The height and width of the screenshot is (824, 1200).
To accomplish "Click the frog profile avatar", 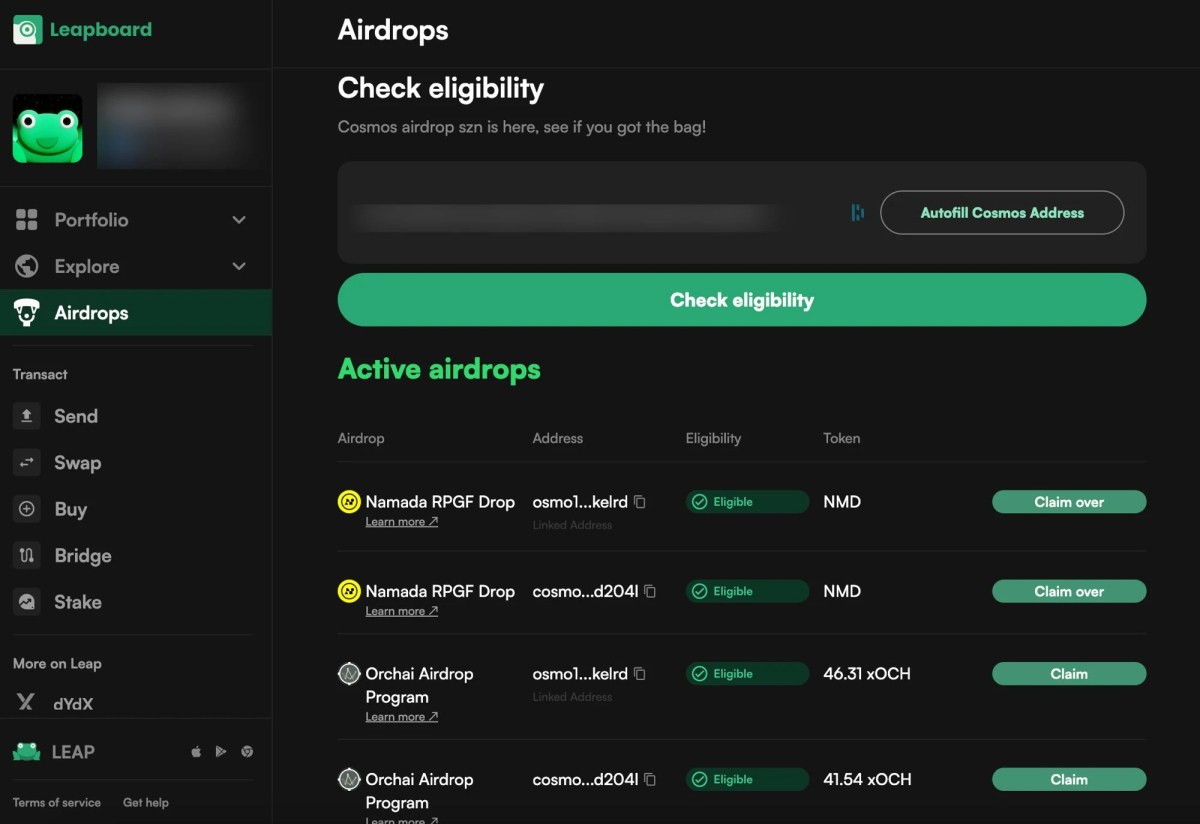I will coord(47,129).
